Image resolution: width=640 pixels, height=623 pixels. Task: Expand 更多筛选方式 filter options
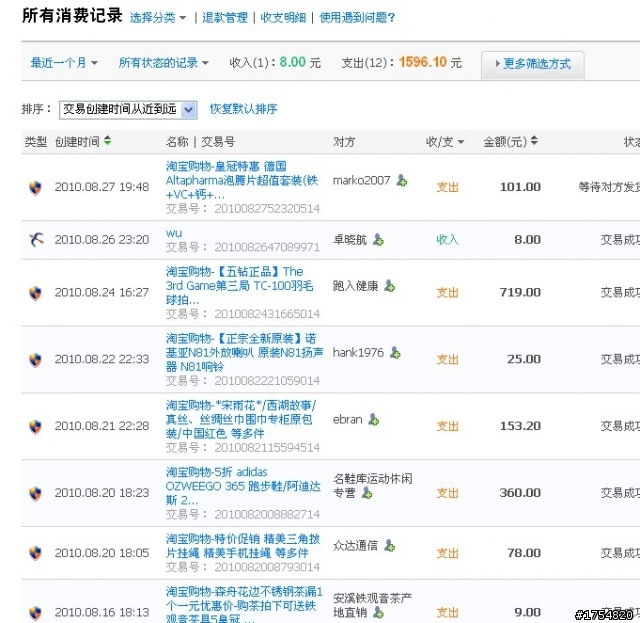tap(533, 64)
